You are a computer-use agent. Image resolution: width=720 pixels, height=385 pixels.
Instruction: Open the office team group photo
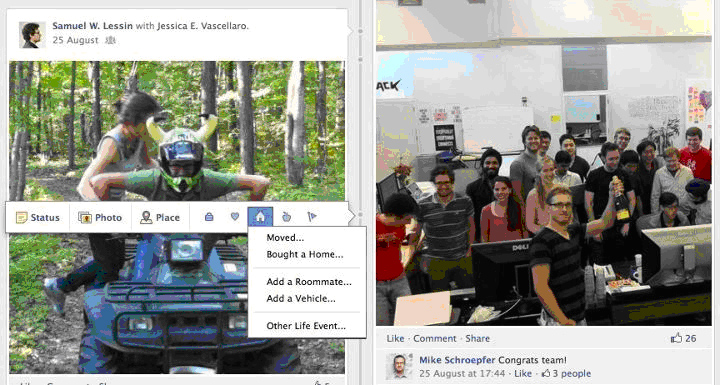544,163
